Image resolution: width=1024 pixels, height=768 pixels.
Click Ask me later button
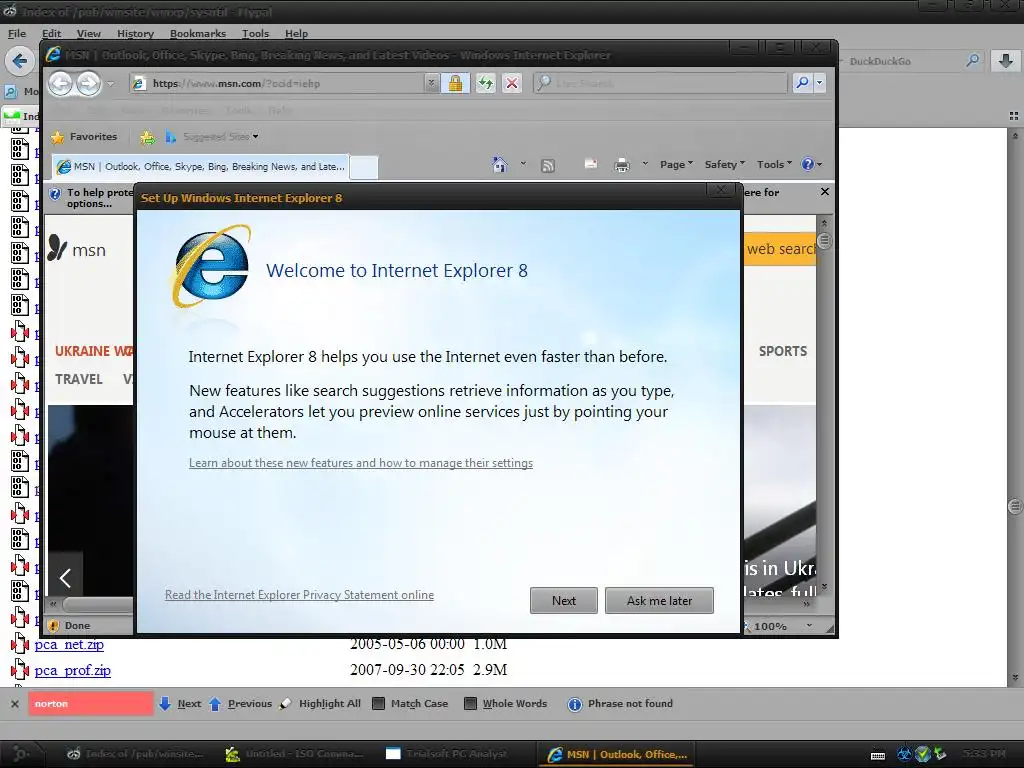[659, 600]
